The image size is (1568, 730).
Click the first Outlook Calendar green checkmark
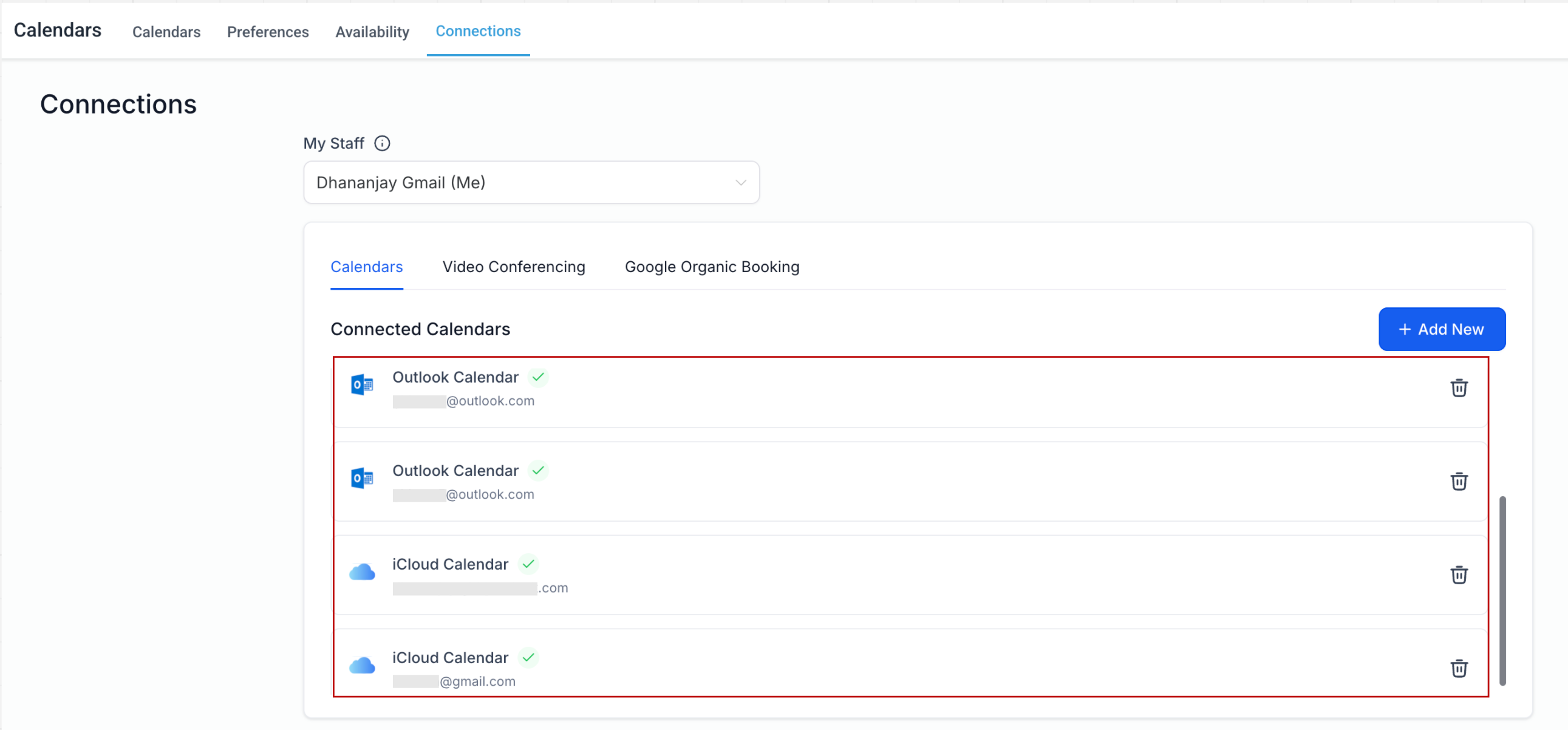pyautogui.click(x=538, y=378)
